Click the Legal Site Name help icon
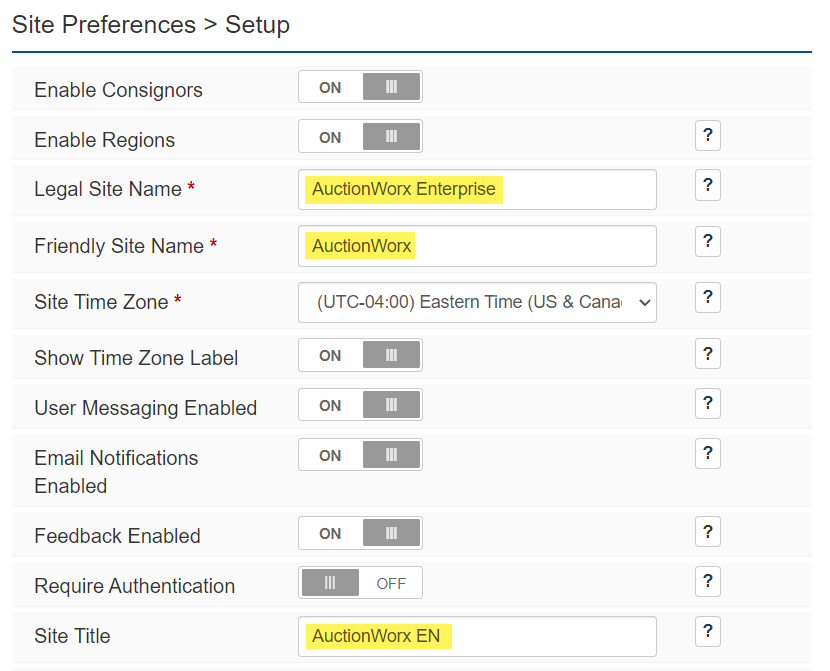 [x=708, y=185]
